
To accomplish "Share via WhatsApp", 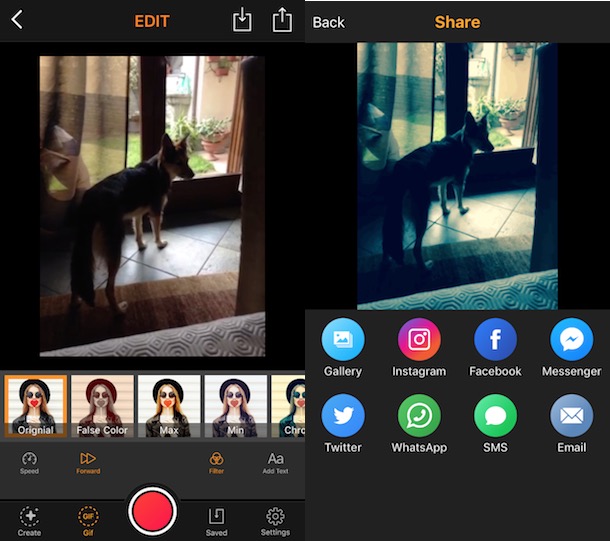I will (419, 424).
